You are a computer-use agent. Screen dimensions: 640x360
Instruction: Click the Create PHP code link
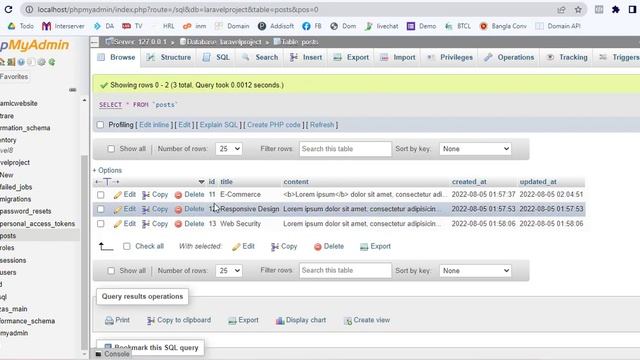[274, 125]
